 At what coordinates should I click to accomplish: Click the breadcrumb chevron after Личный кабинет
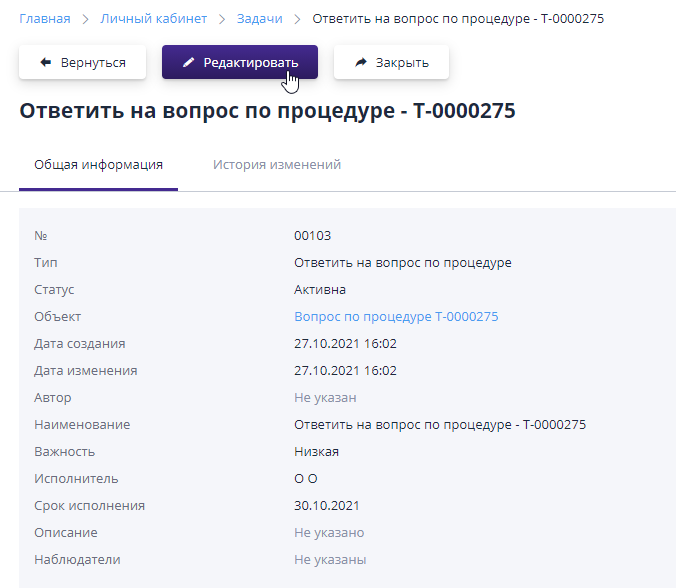222,19
